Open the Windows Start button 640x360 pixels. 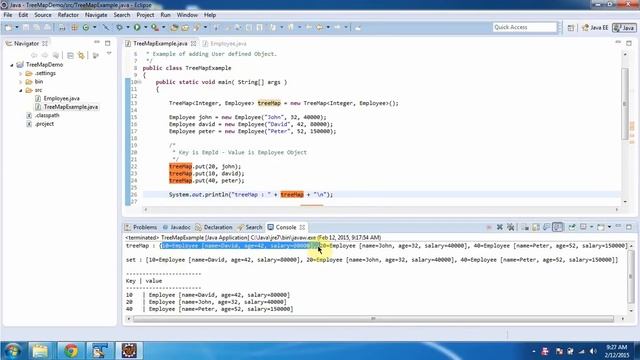[x=12, y=351]
